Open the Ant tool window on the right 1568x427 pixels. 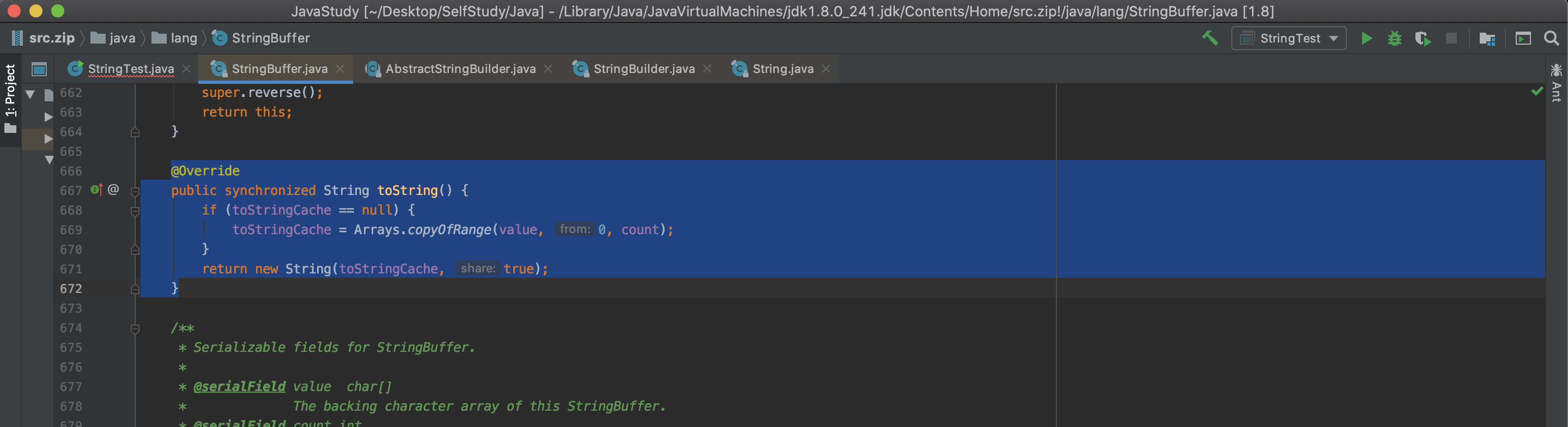[1557, 83]
